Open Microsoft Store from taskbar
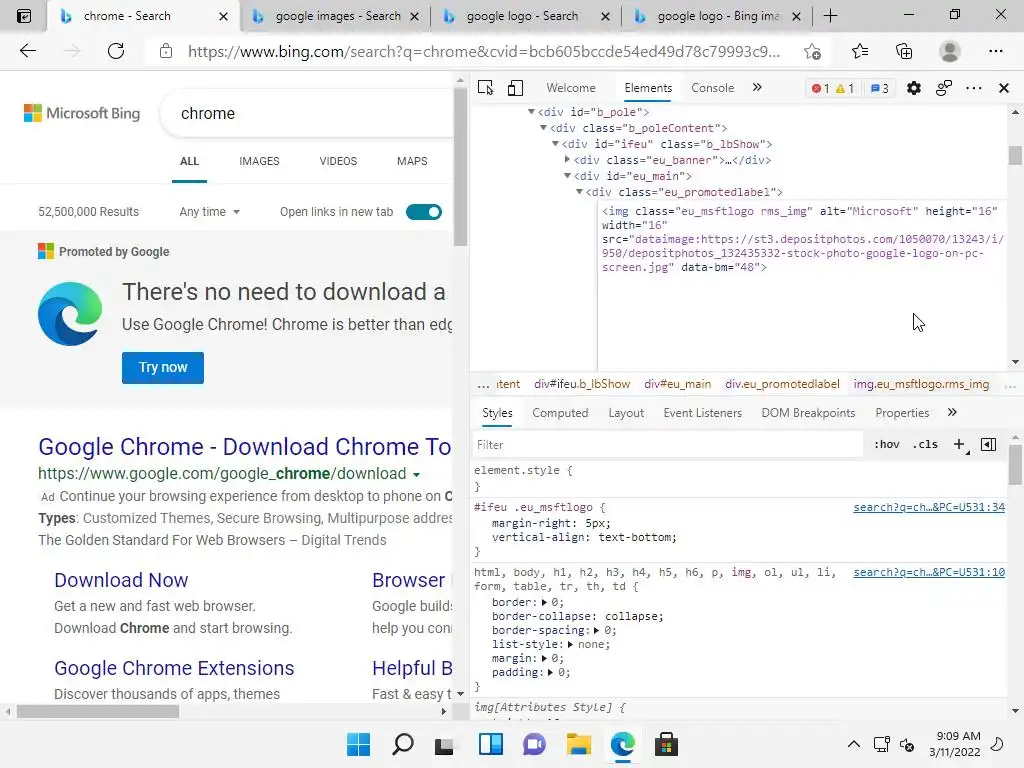This screenshot has height=768, width=1024. (666, 744)
